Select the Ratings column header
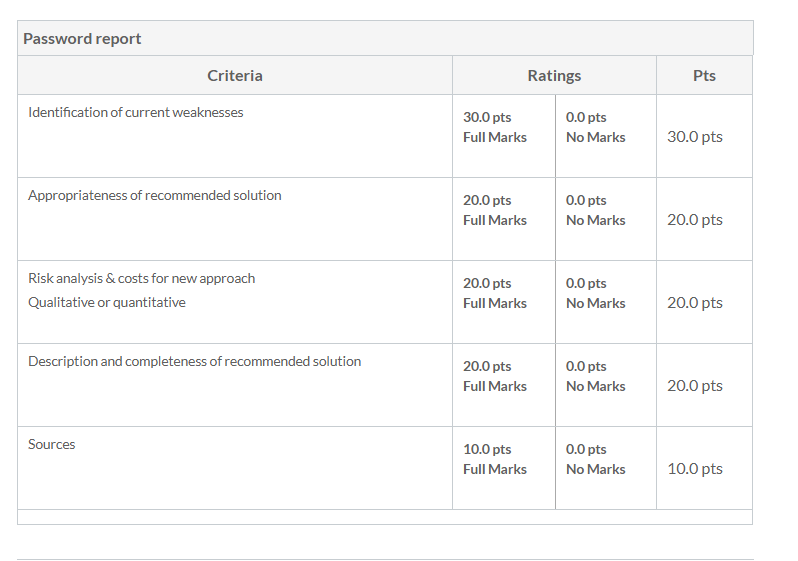The width and height of the screenshot is (798, 561). pos(554,75)
